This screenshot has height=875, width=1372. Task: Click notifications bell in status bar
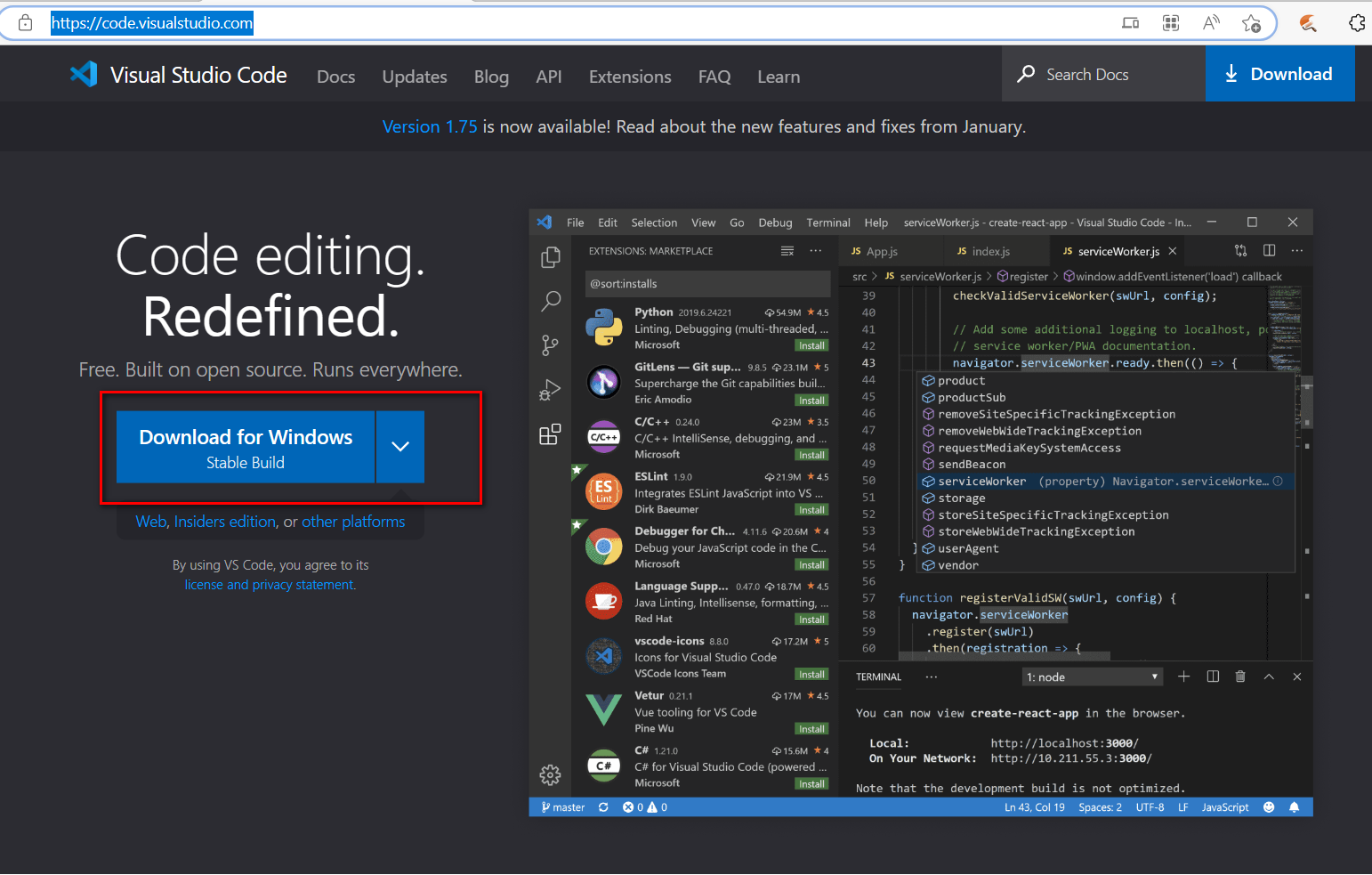(1295, 807)
